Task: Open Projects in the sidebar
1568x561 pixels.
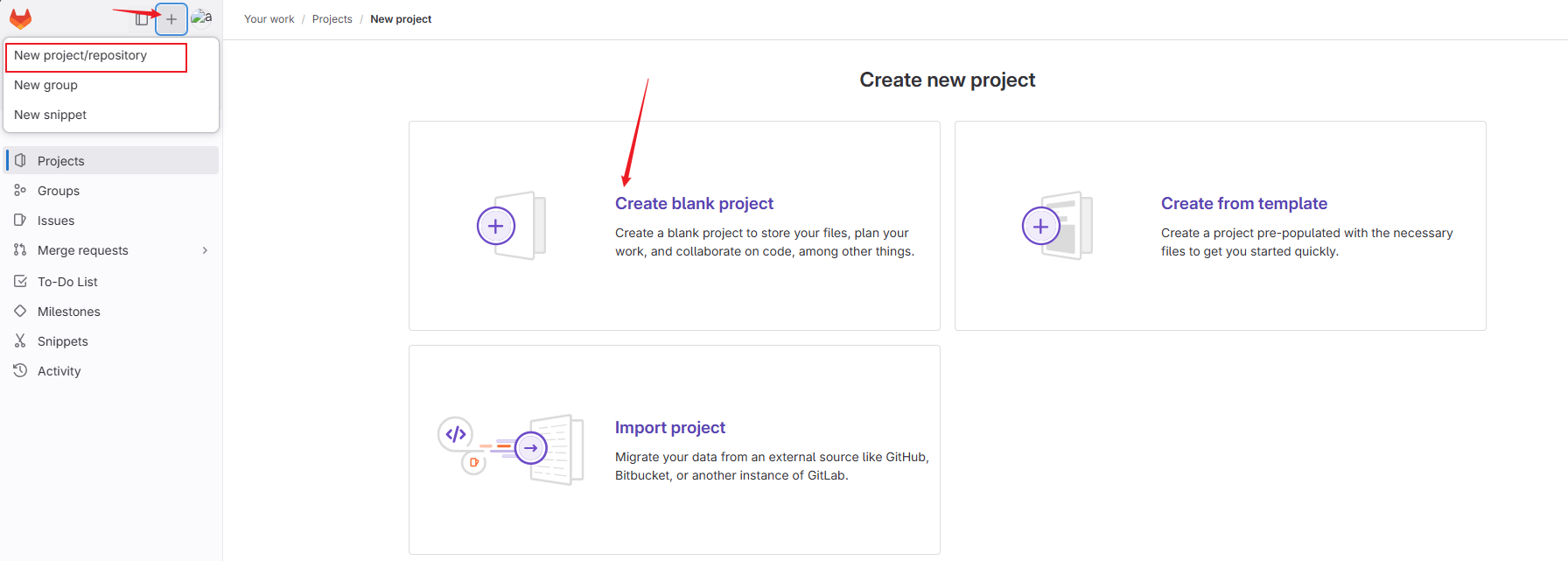Action: (61, 161)
